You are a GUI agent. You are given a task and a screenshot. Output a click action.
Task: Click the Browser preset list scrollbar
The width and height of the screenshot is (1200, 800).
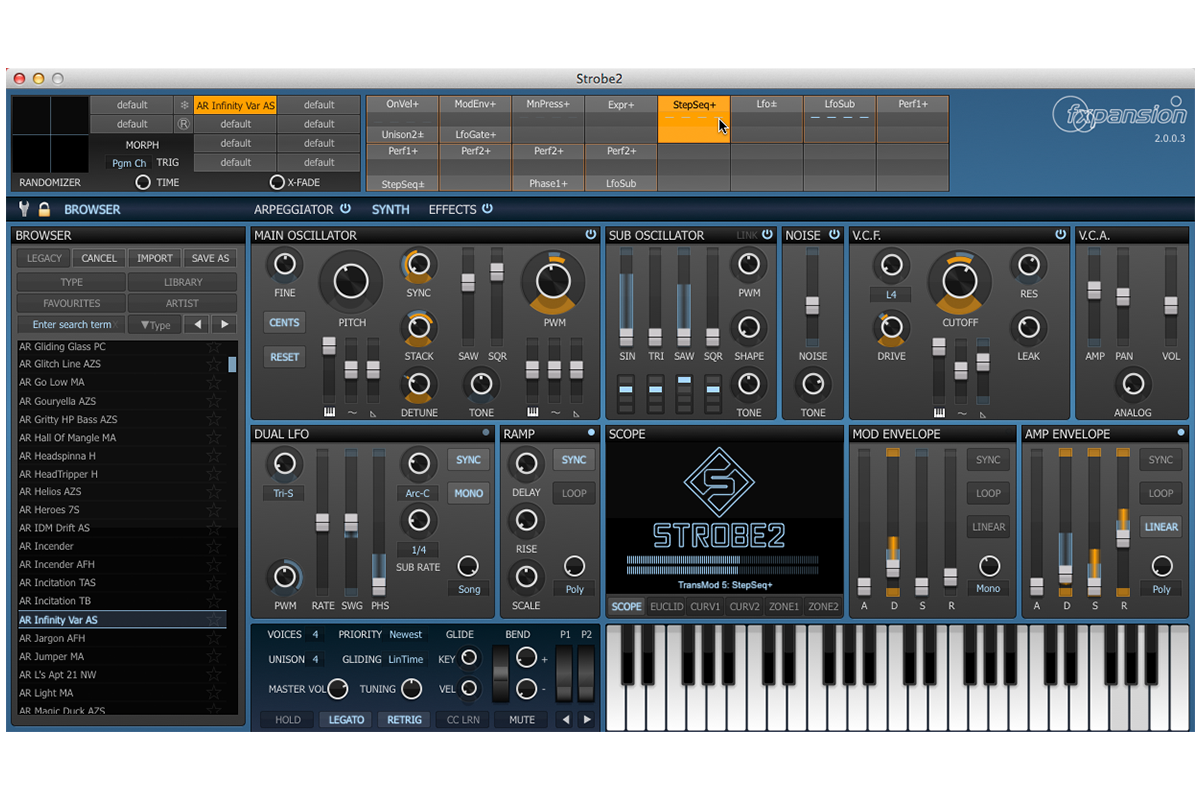point(232,365)
